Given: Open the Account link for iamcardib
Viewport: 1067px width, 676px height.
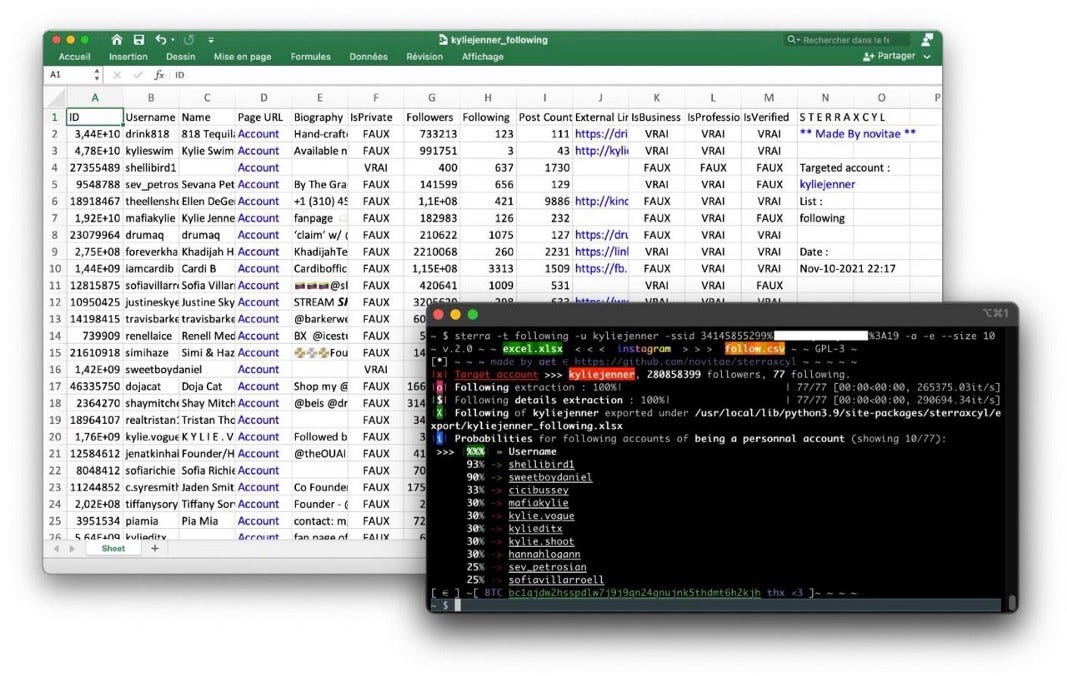Looking at the screenshot, I should (259, 269).
